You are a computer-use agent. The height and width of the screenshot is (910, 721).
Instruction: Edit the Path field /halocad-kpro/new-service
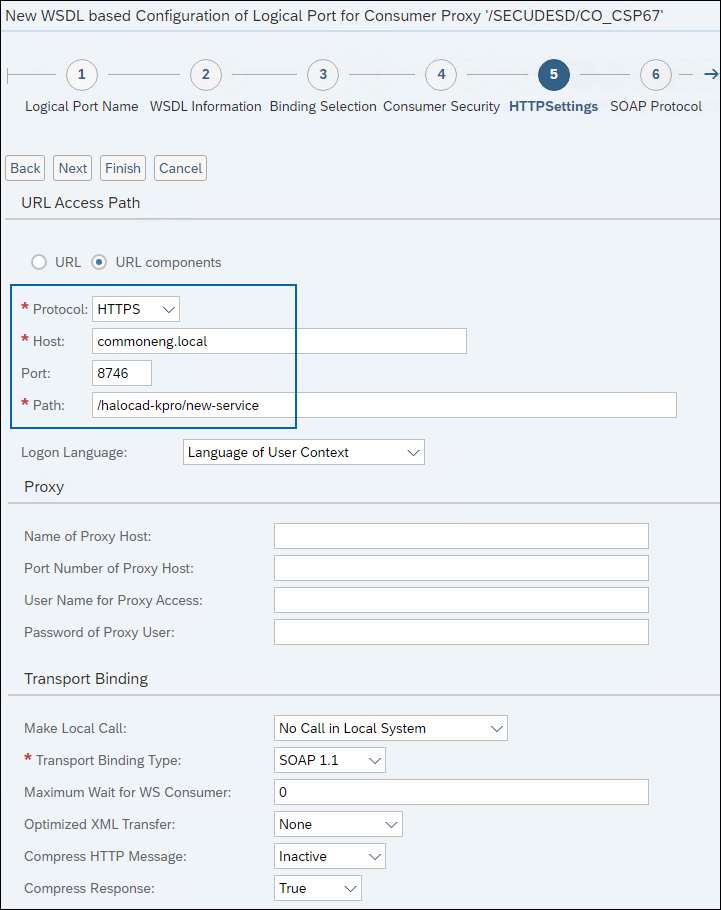tap(384, 405)
